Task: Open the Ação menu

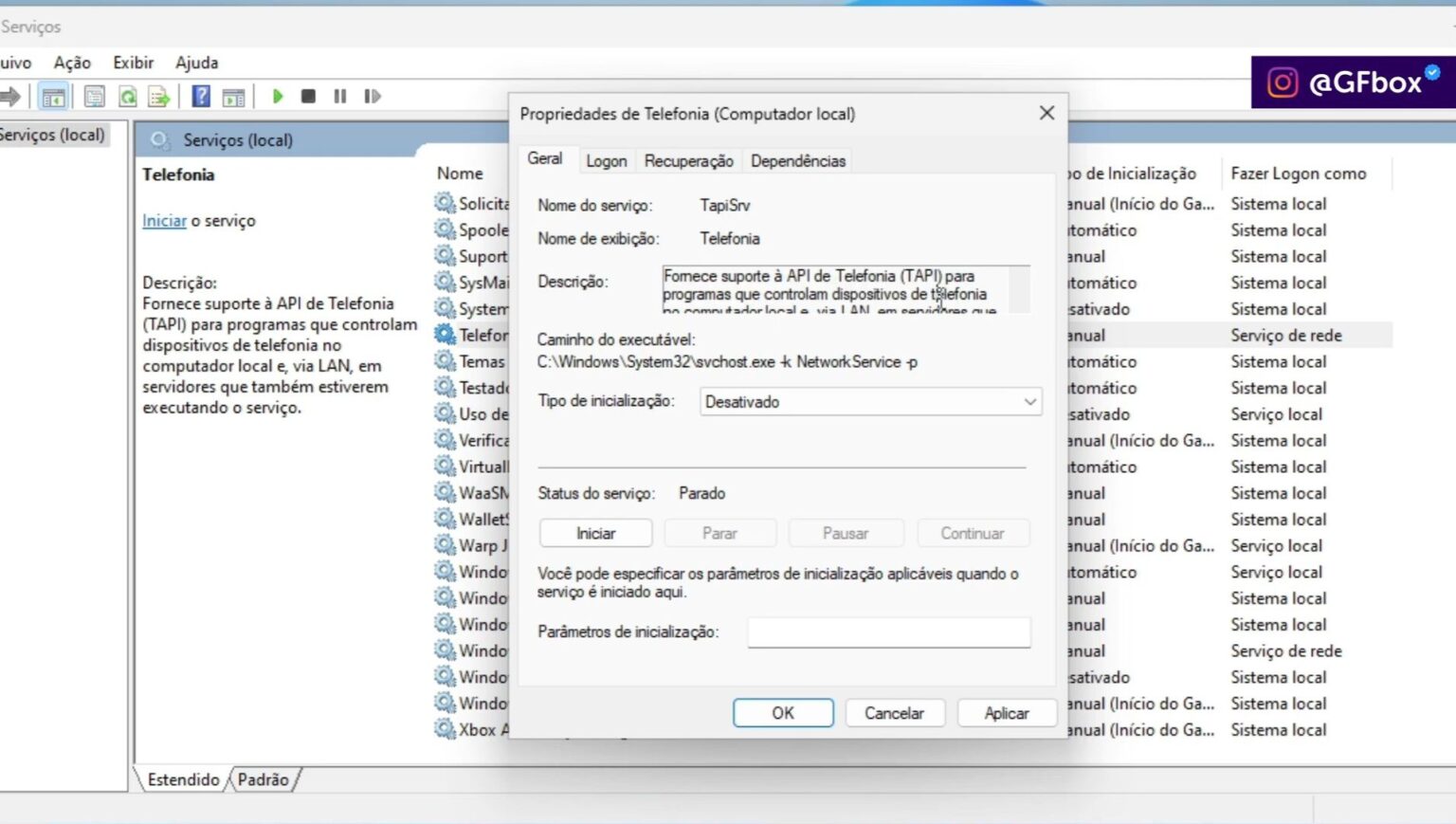Action: (72, 63)
